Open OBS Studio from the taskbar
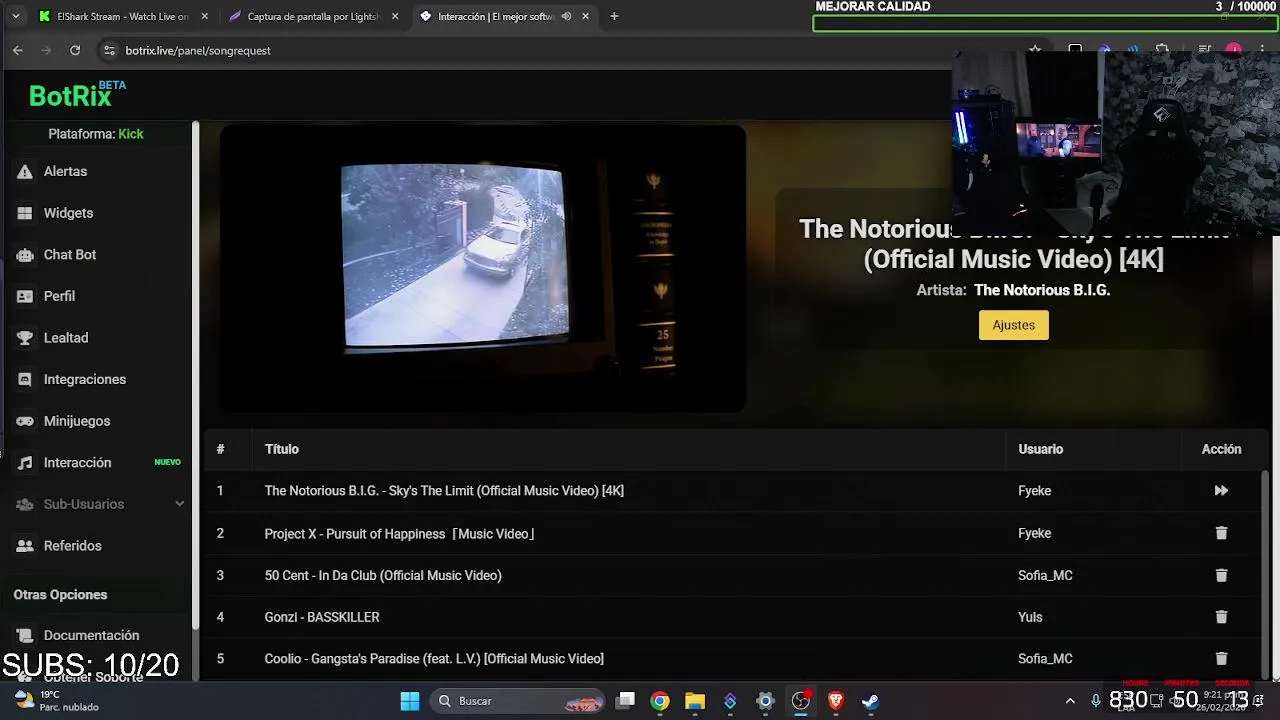 [x=800, y=701]
